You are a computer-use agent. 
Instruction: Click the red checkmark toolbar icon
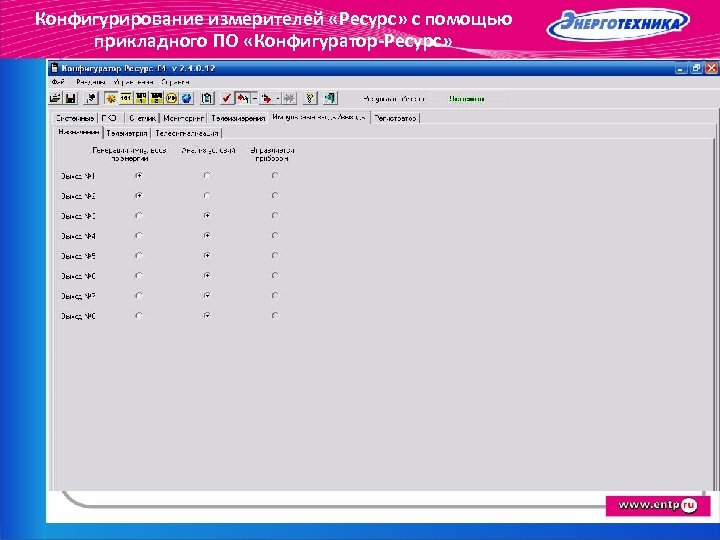tap(226, 98)
